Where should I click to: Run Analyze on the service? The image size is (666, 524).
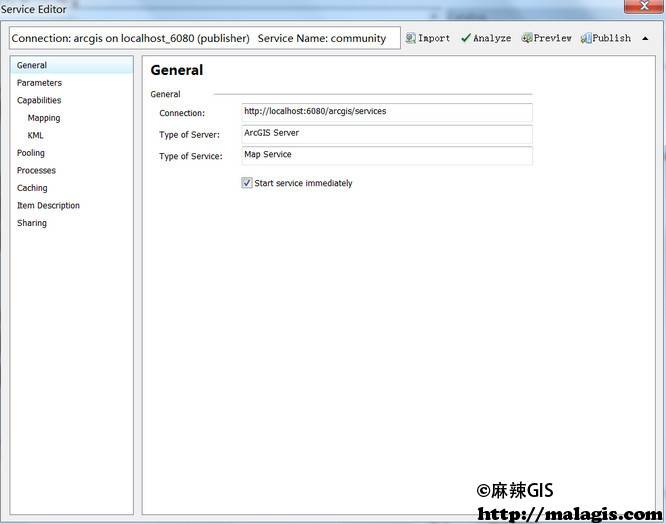click(486, 38)
